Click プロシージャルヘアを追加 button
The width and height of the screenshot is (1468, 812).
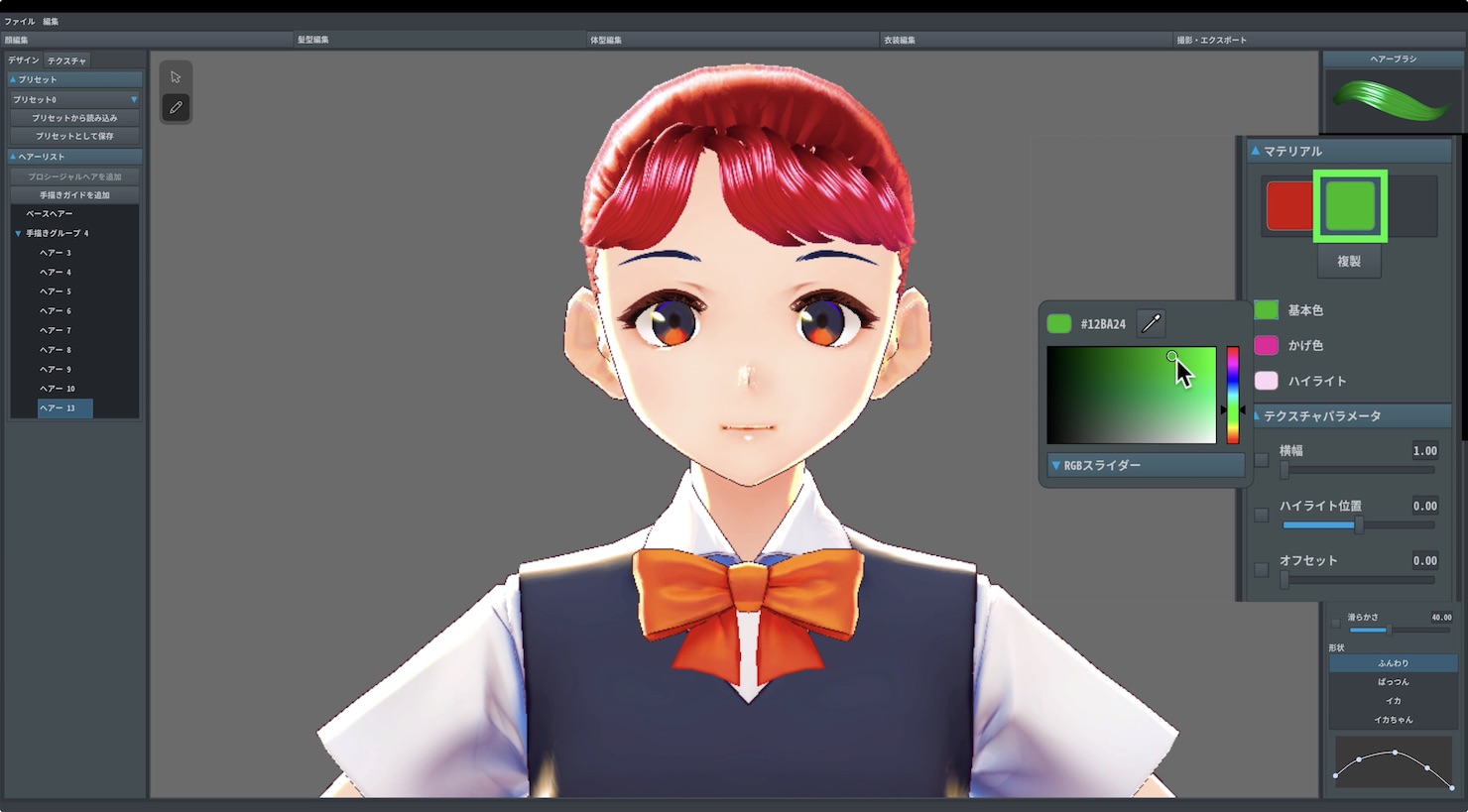(x=74, y=176)
